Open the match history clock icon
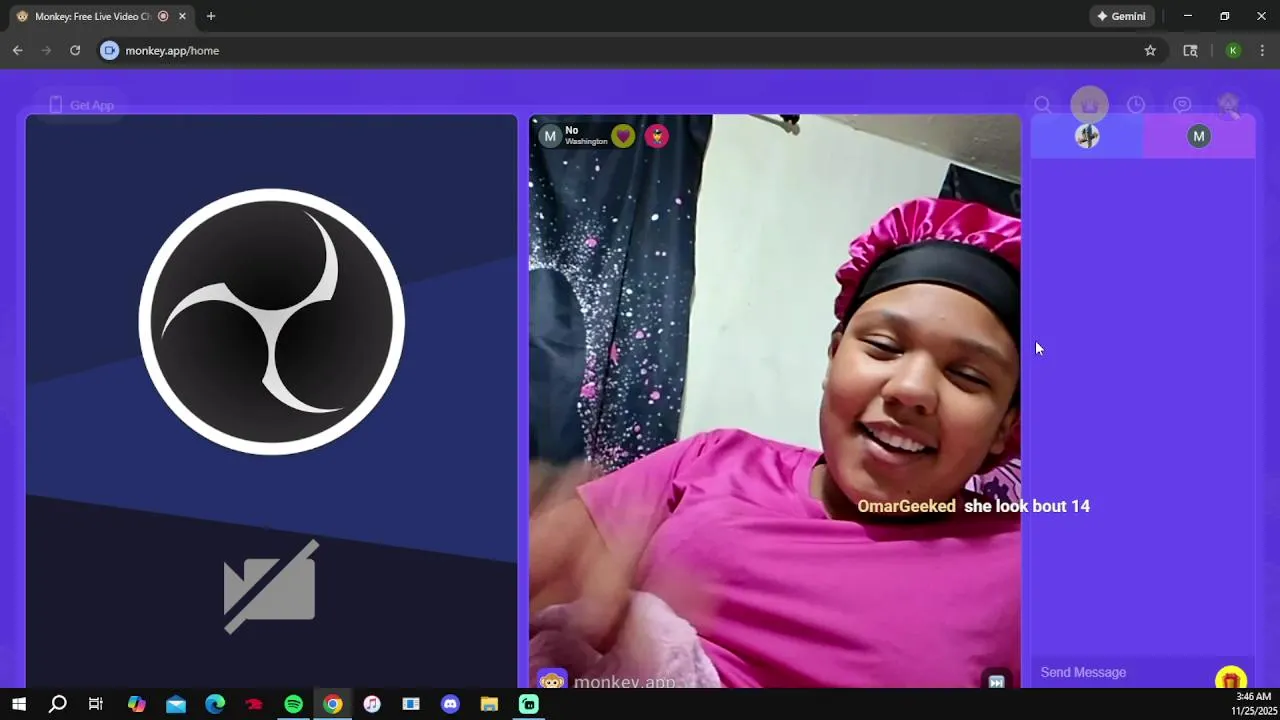The width and height of the screenshot is (1280, 720). pos(1136,105)
